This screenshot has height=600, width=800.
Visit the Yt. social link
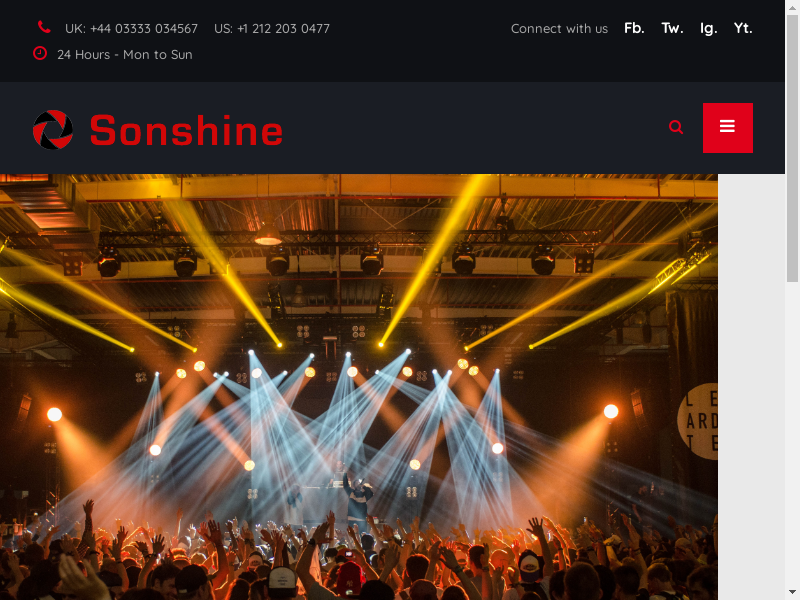(x=743, y=28)
